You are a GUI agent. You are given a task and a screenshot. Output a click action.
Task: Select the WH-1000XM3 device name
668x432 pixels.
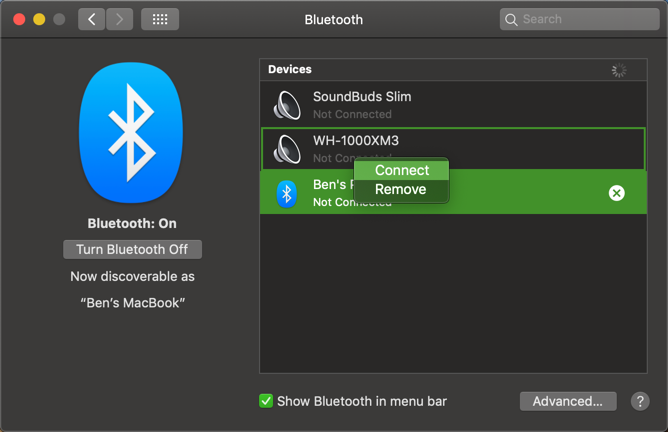click(356, 141)
